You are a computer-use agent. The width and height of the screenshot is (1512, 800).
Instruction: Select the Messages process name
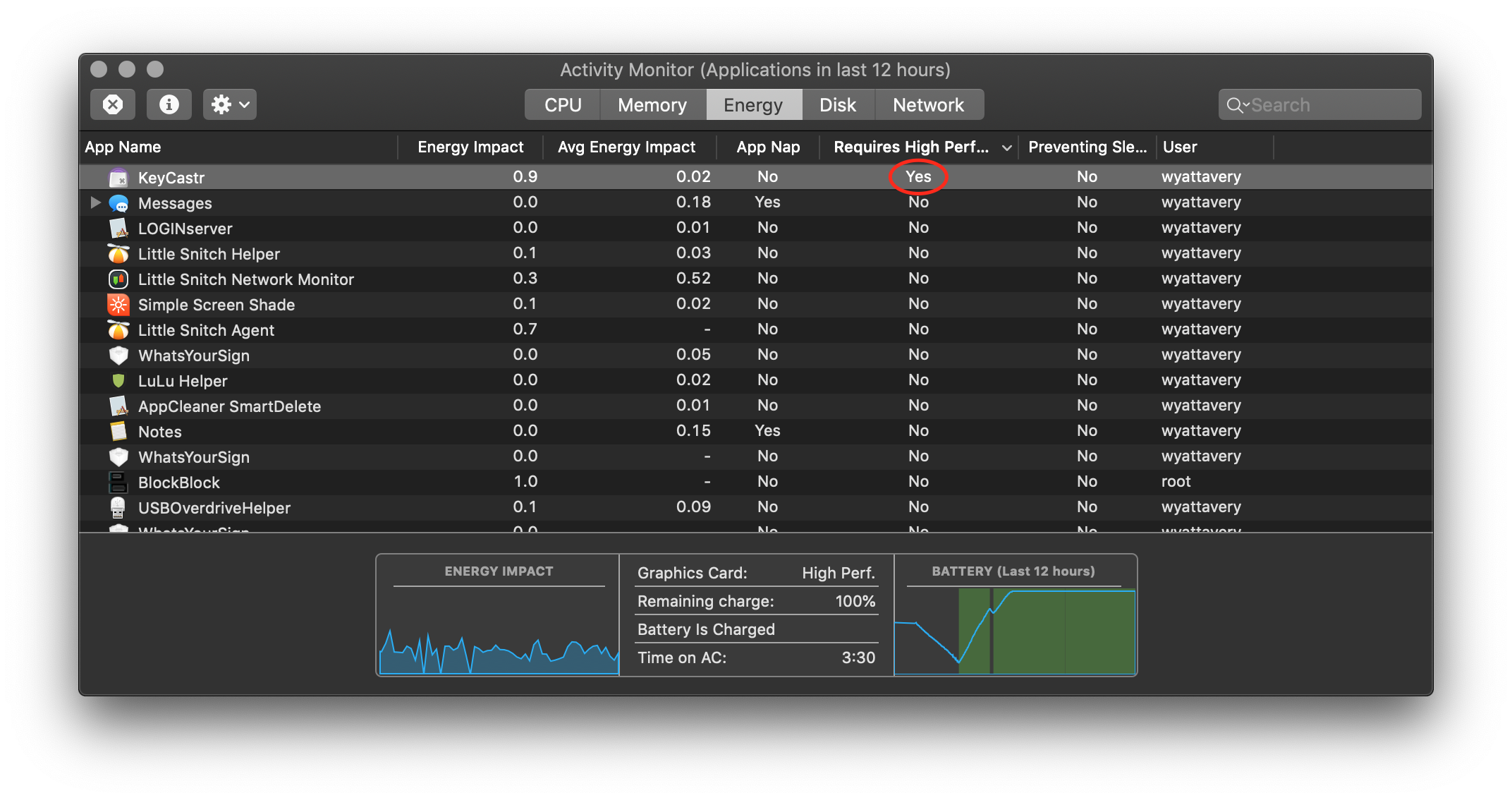(175, 203)
